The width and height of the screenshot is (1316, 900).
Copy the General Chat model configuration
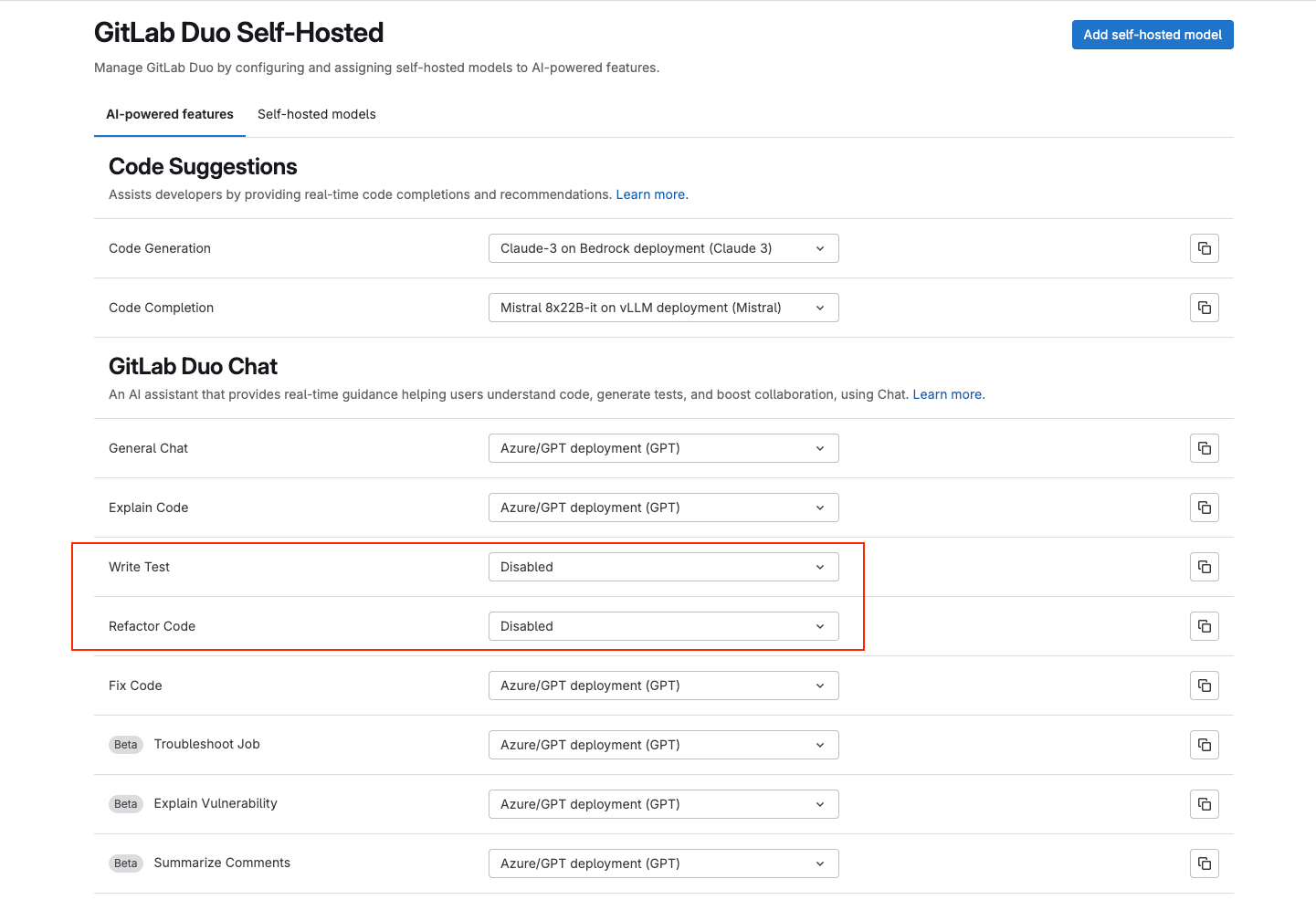coord(1204,448)
